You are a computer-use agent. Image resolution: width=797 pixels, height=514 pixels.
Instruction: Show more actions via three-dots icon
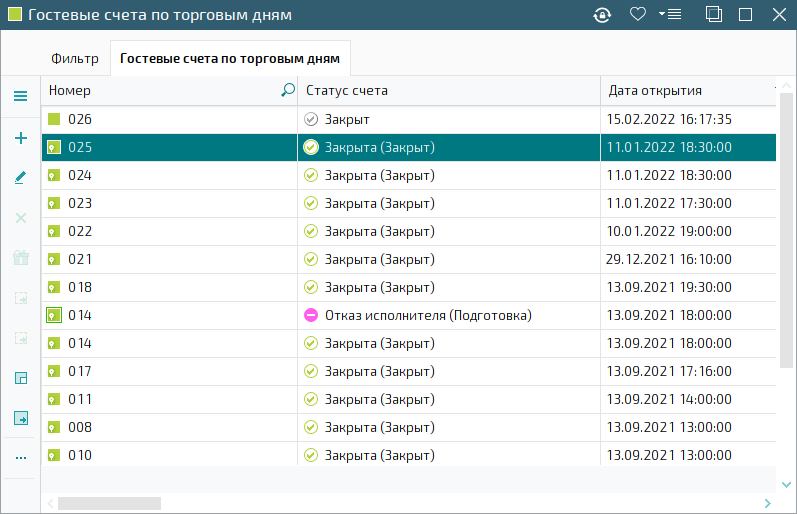click(21, 458)
